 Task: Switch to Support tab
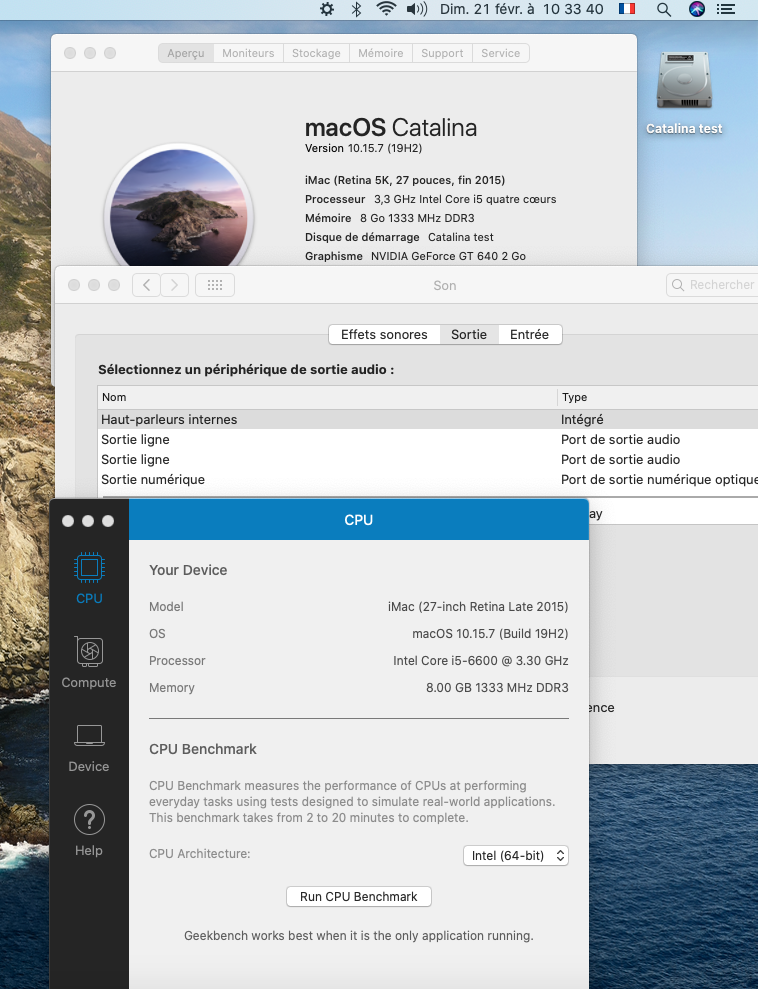point(442,53)
